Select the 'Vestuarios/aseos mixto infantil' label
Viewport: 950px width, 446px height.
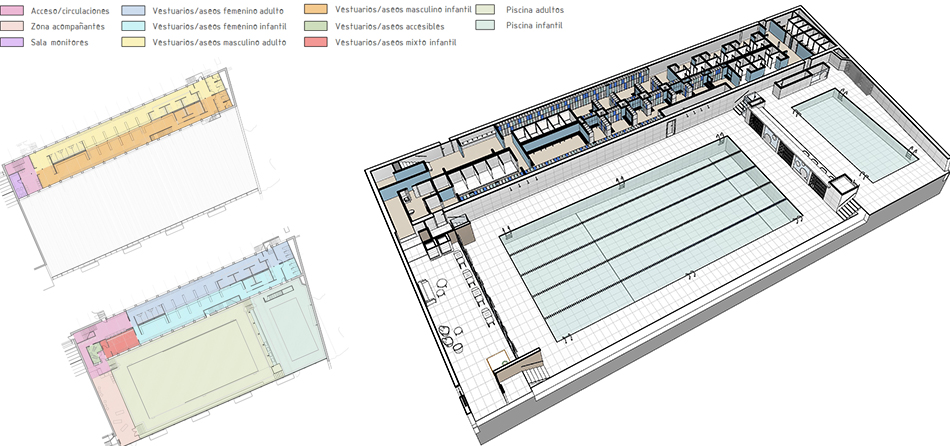396,42
